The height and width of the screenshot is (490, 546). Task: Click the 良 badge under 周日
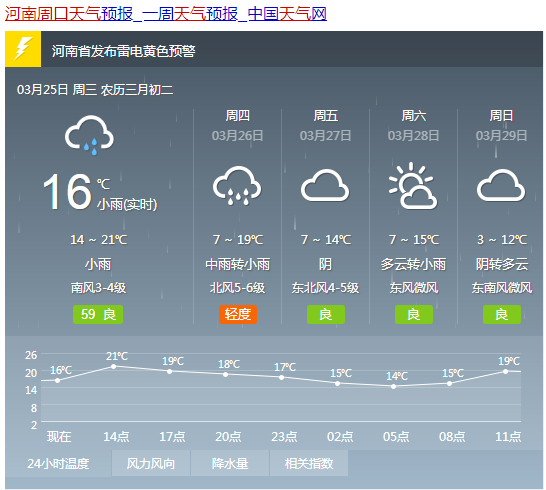coord(502,314)
